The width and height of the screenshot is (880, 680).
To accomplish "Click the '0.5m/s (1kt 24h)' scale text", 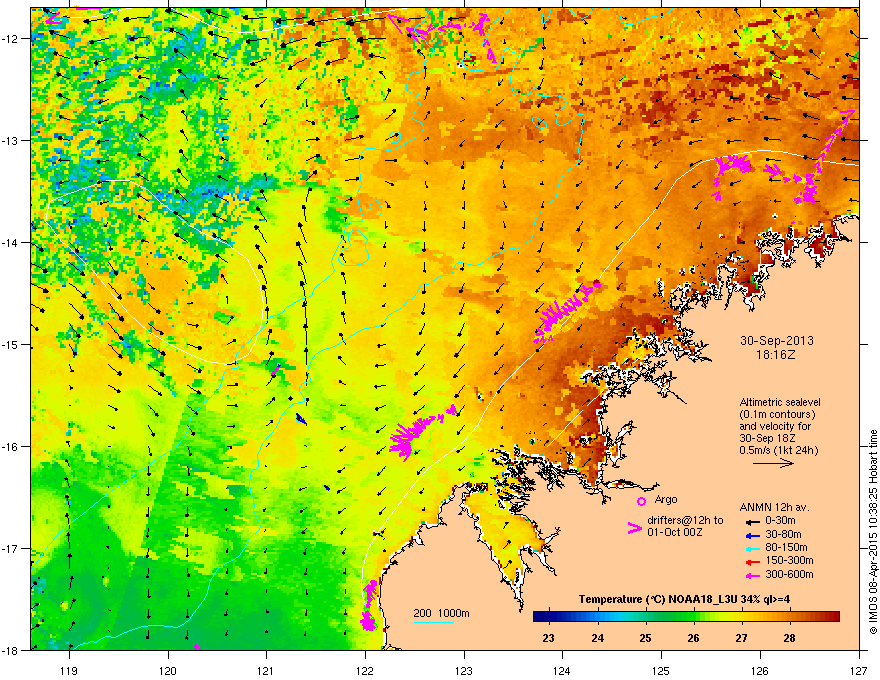I will (779, 450).
